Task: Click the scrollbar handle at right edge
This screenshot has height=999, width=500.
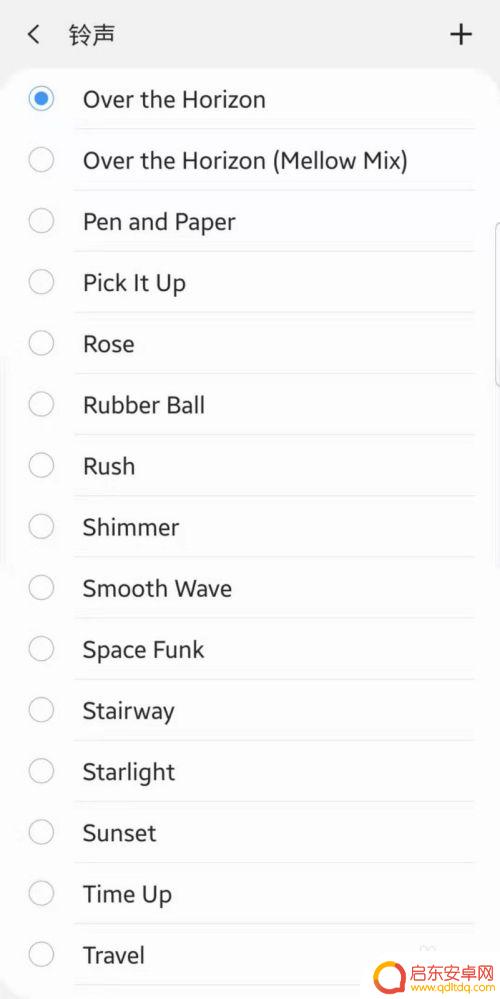Action: point(497,304)
